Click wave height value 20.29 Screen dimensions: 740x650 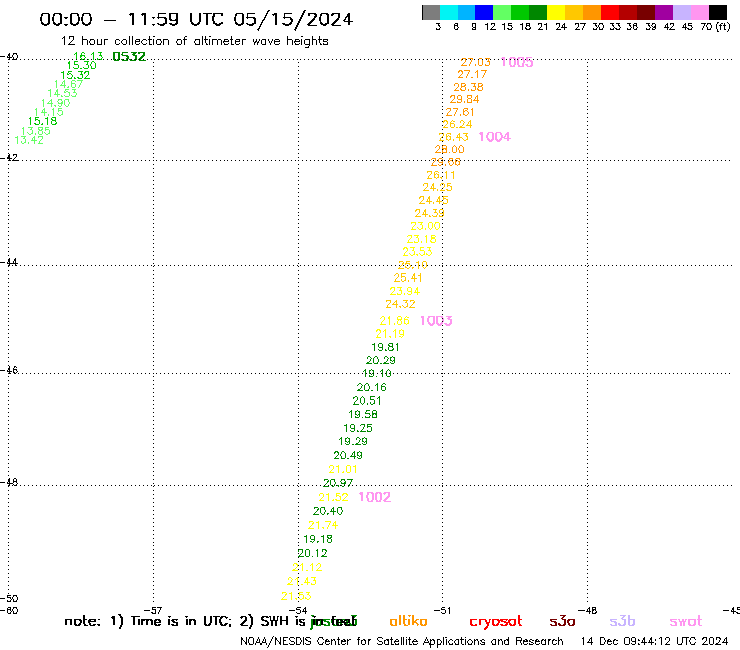(x=381, y=361)
